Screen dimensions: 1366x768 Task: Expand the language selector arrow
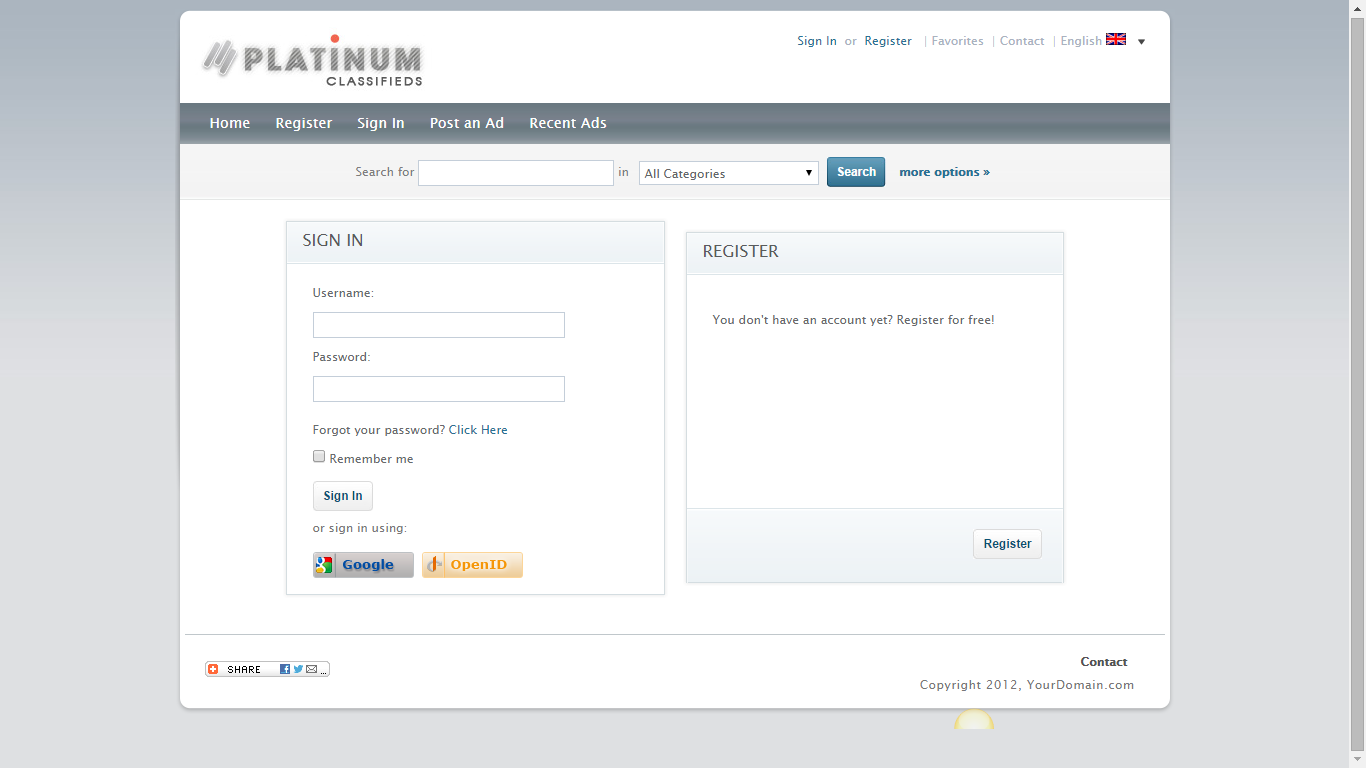tap(1142, 42)
